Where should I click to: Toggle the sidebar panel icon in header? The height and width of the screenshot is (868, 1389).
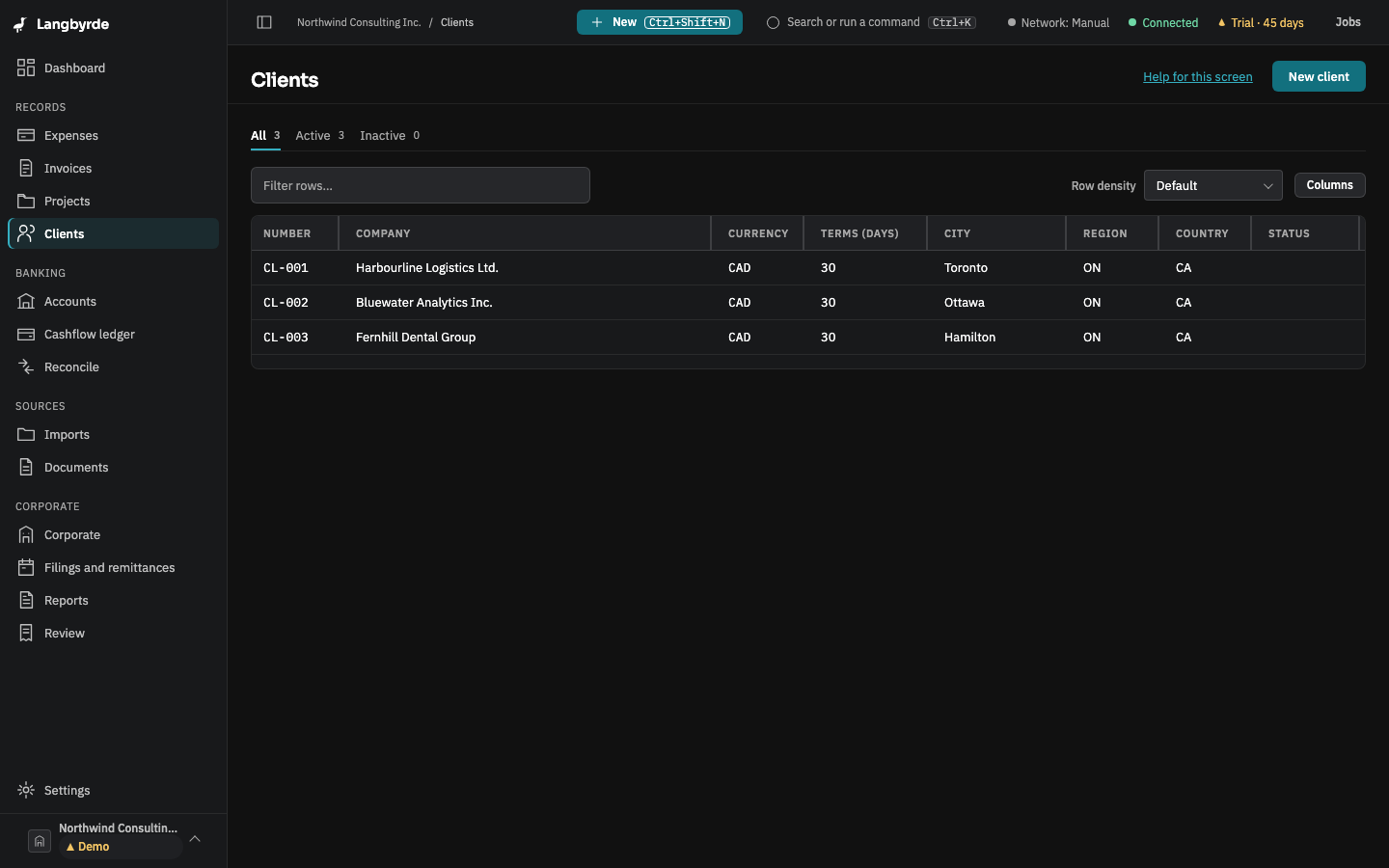point(264,22)
